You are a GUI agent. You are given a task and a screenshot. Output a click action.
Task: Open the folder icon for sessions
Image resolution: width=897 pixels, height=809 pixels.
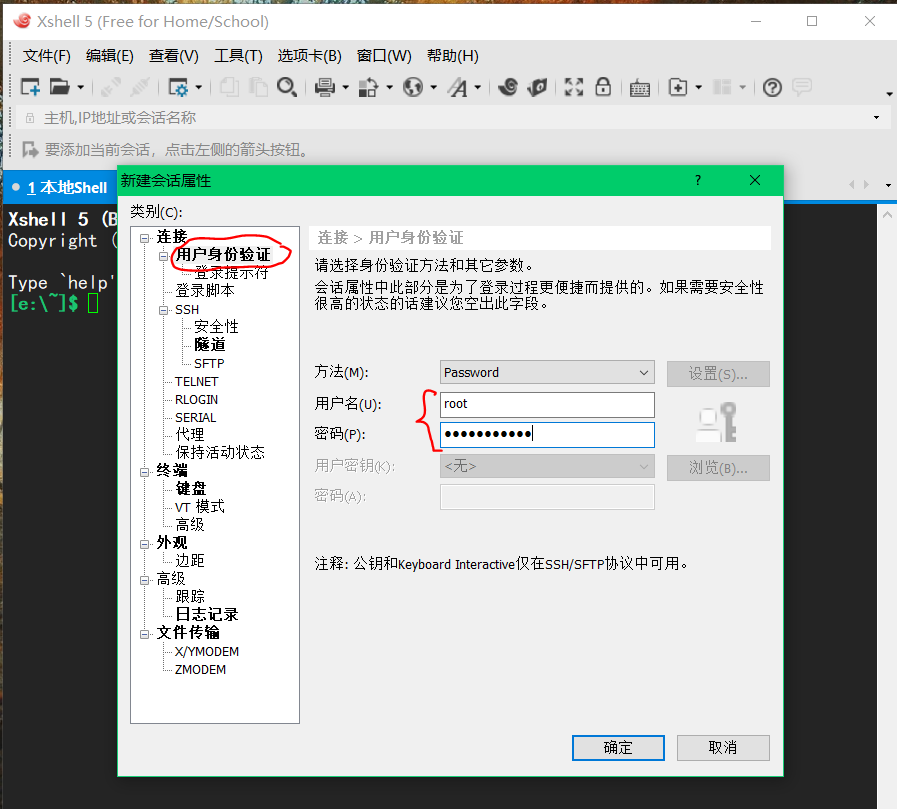[x=59, y=87]
